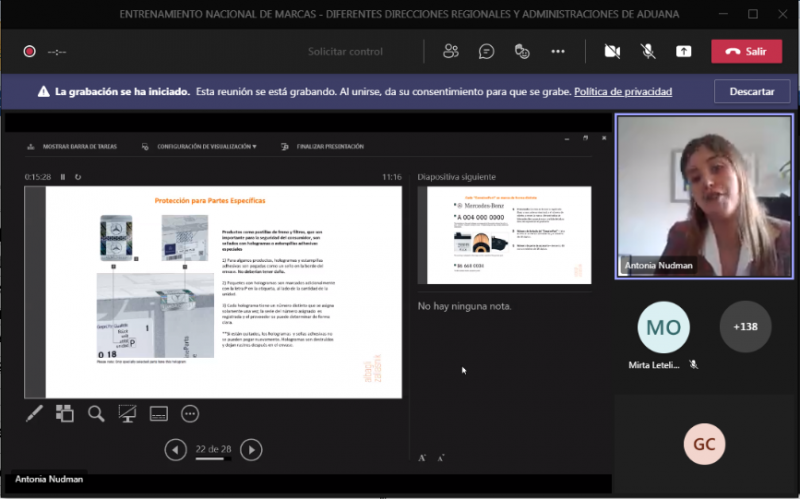The image size is (800, 499).
Task: Open the reactions and raise hand menu
Action: coord(522,51)
